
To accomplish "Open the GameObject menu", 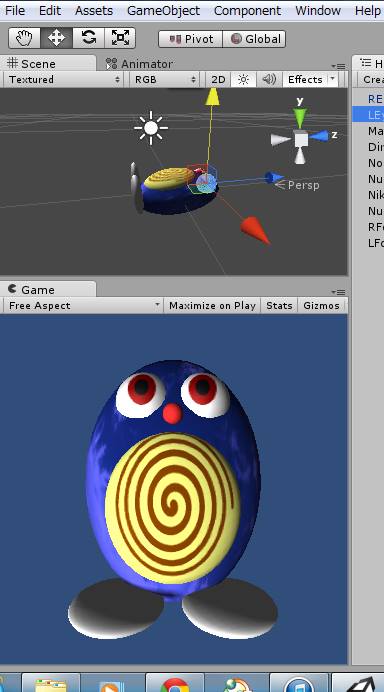I will (x=163, y=11).
